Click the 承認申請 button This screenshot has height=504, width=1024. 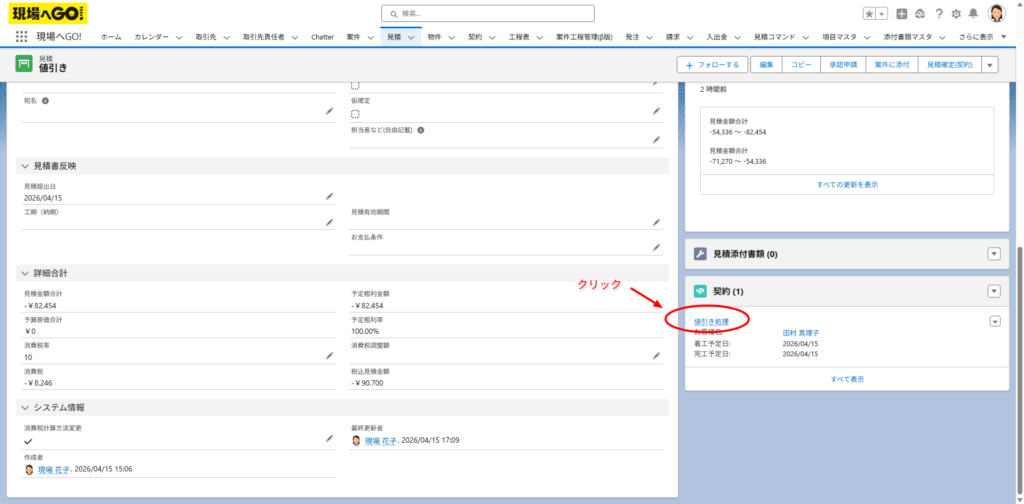[841, 64]
